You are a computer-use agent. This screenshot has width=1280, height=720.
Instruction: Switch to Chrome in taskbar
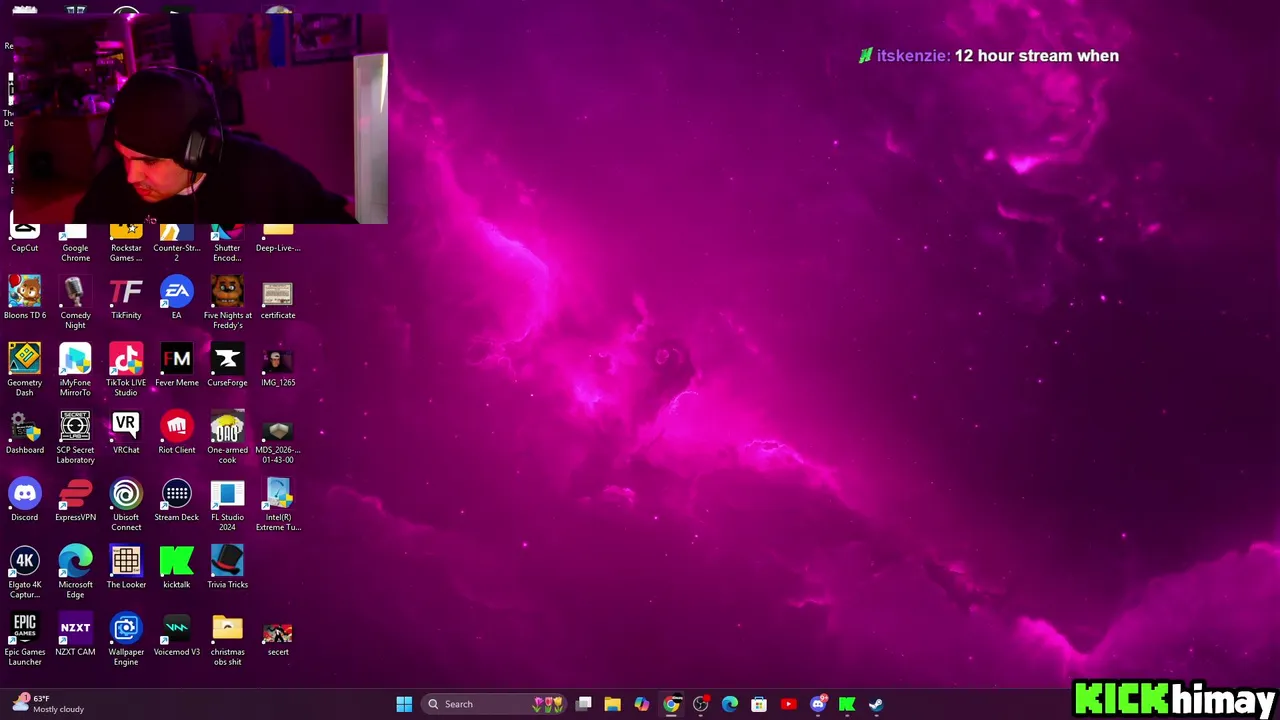coord(671,704)
